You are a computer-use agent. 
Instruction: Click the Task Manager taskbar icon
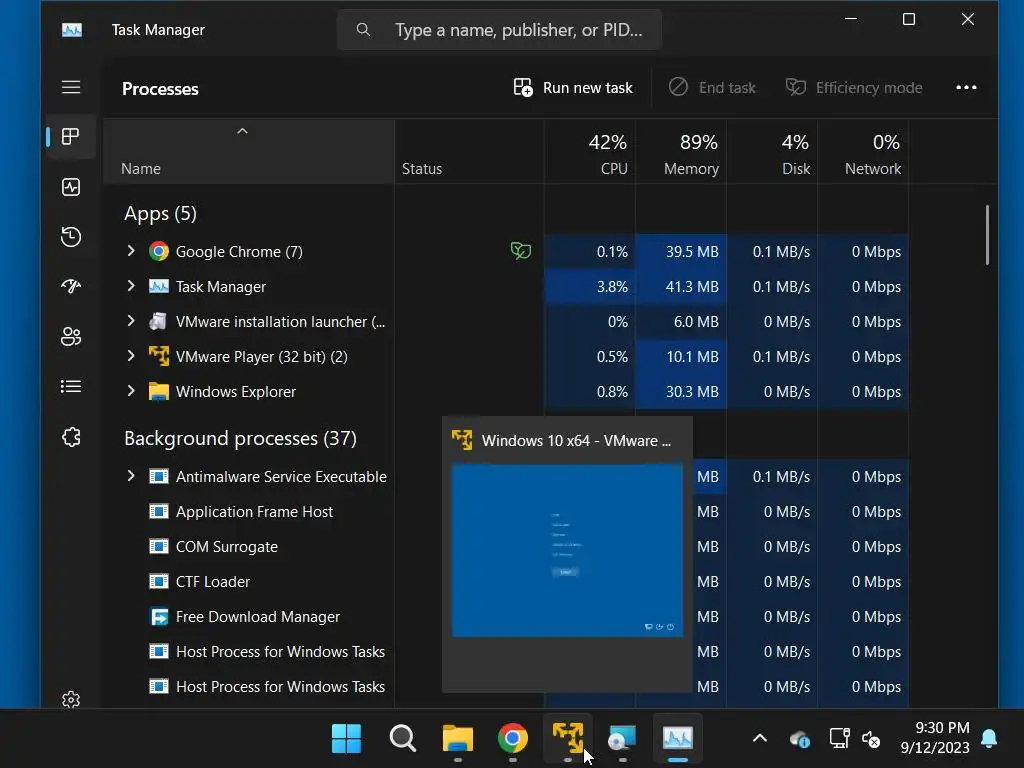pyautogui.click(x=677, y=738)
